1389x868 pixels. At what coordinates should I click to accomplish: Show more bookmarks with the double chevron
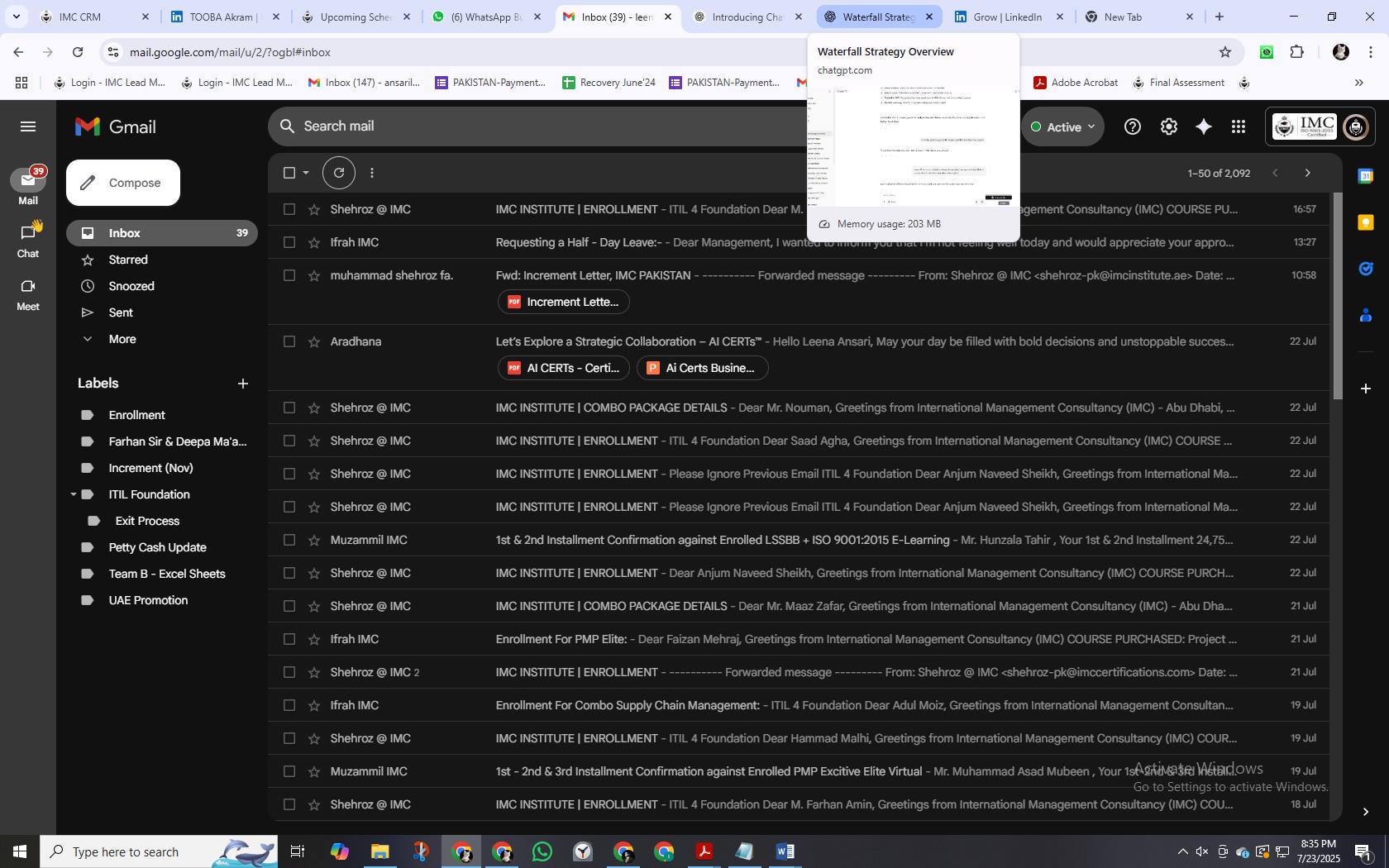tap(1358, 83)
